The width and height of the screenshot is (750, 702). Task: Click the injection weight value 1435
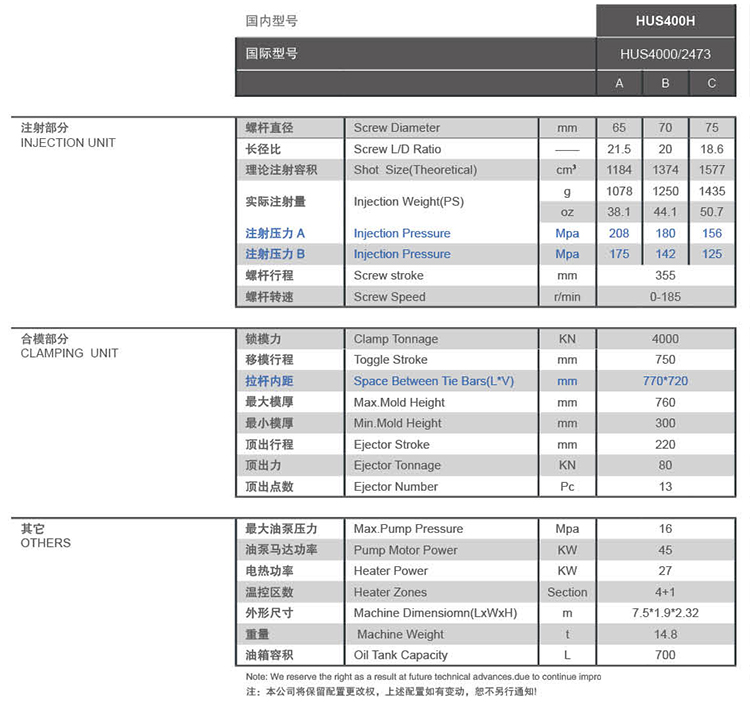[x=712, y=191]
